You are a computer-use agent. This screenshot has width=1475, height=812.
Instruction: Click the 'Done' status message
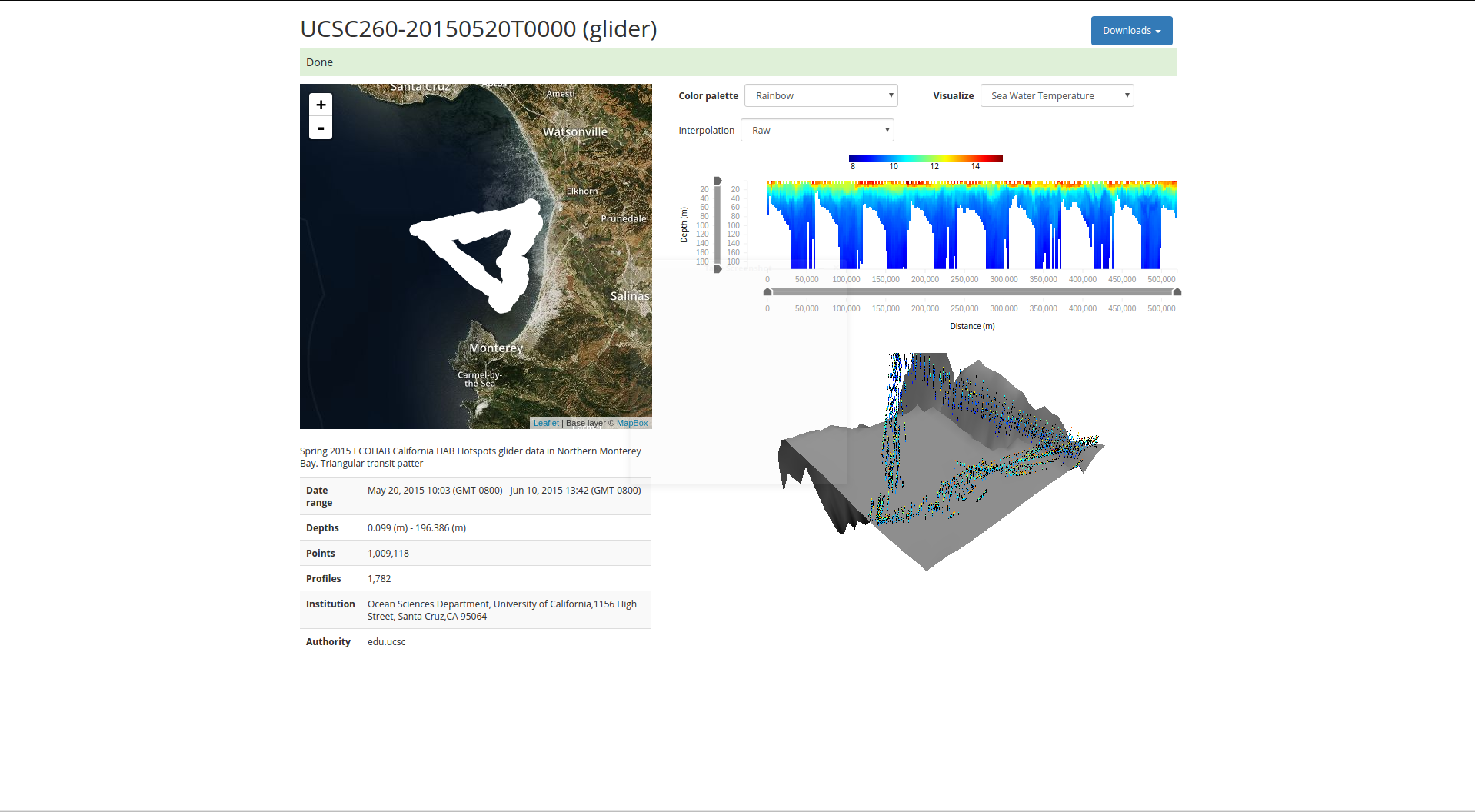point(319,62)
